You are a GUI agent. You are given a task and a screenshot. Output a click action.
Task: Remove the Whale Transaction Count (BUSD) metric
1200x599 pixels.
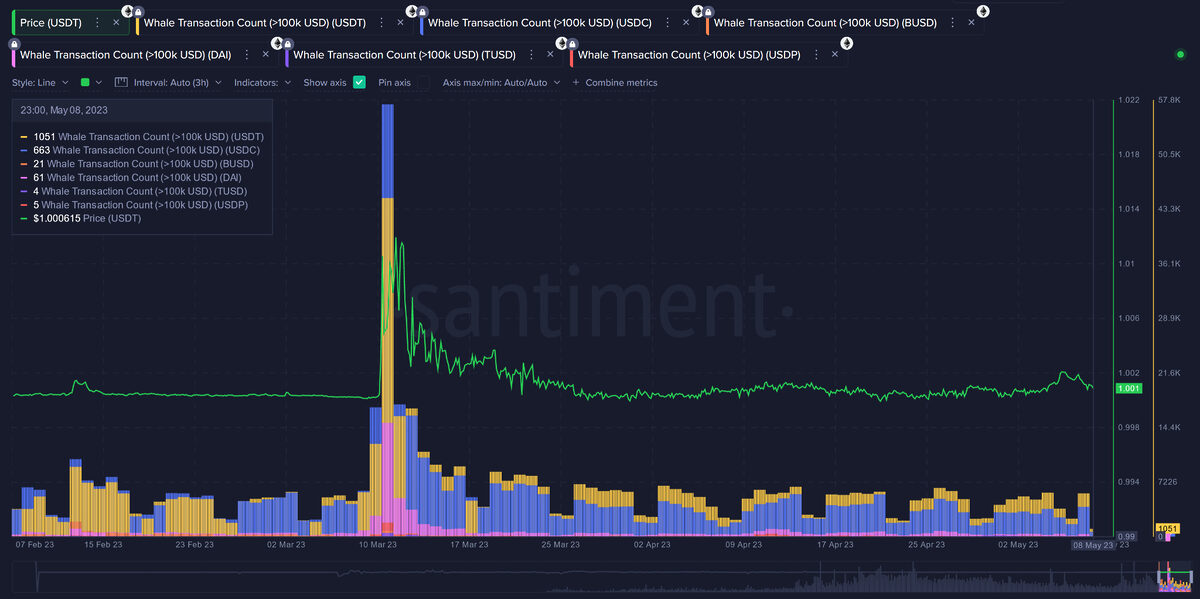(x=971, y=21)
